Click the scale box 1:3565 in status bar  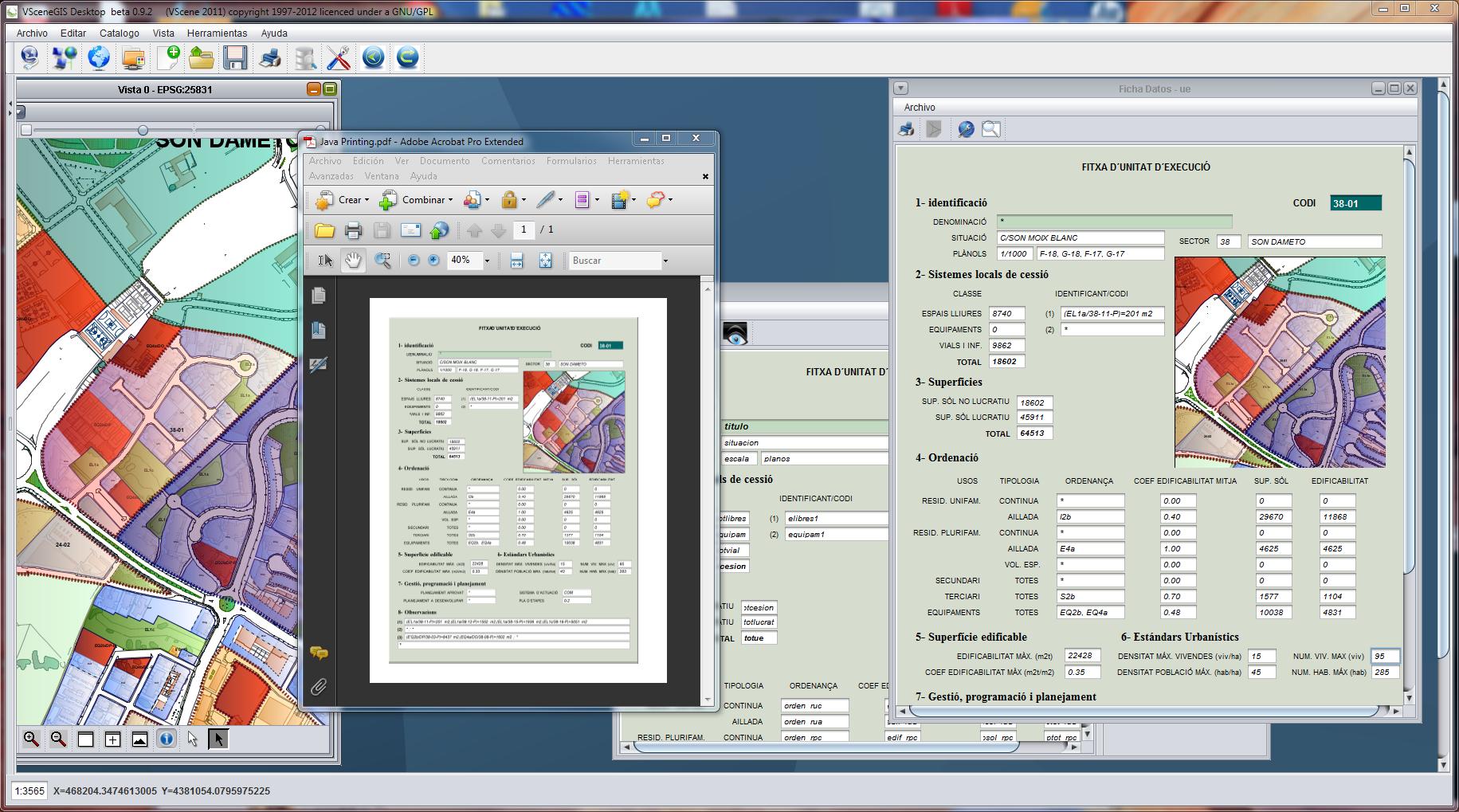[x=29, y=791]
